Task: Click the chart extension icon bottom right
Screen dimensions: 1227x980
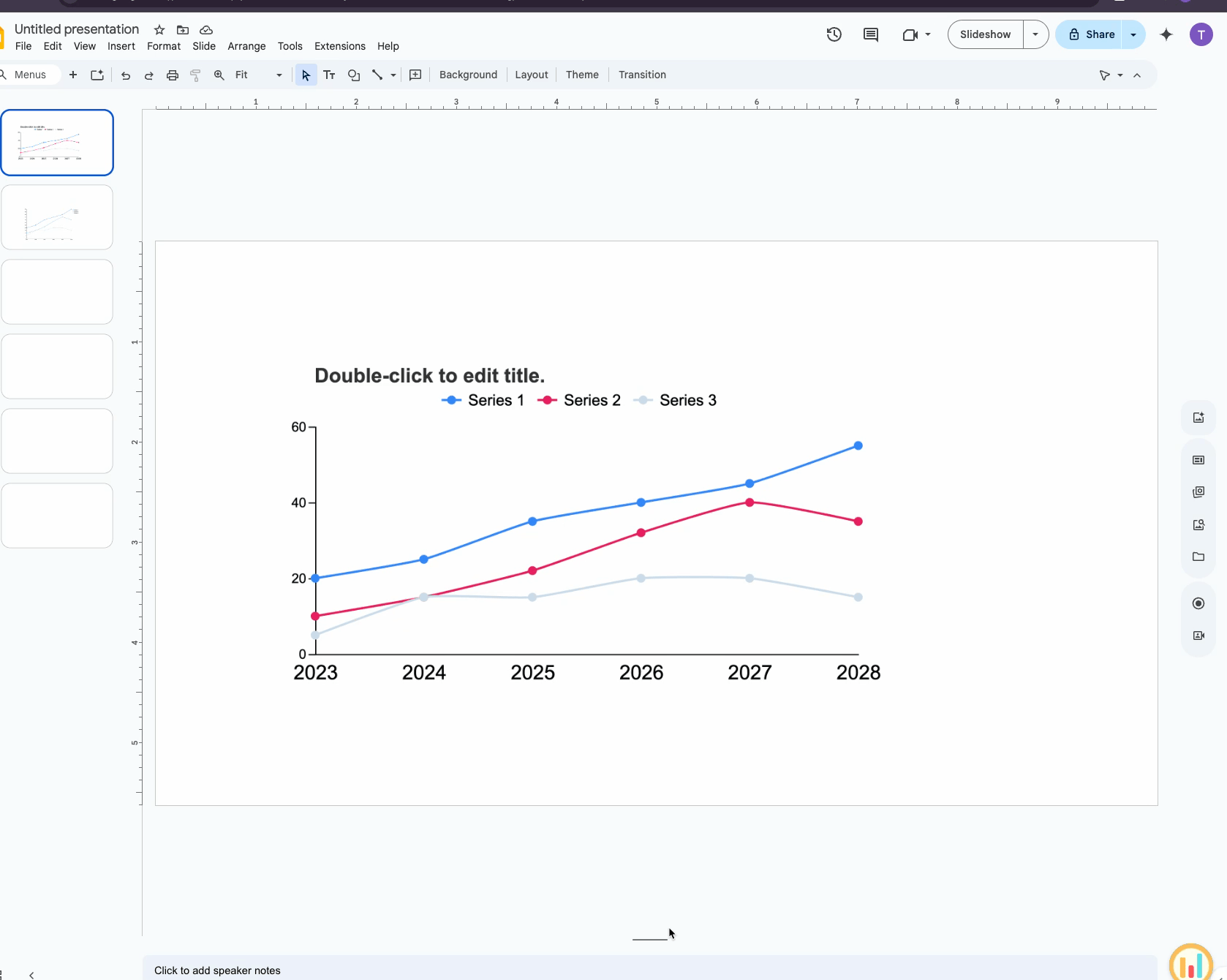Action: coord(1191,964)
